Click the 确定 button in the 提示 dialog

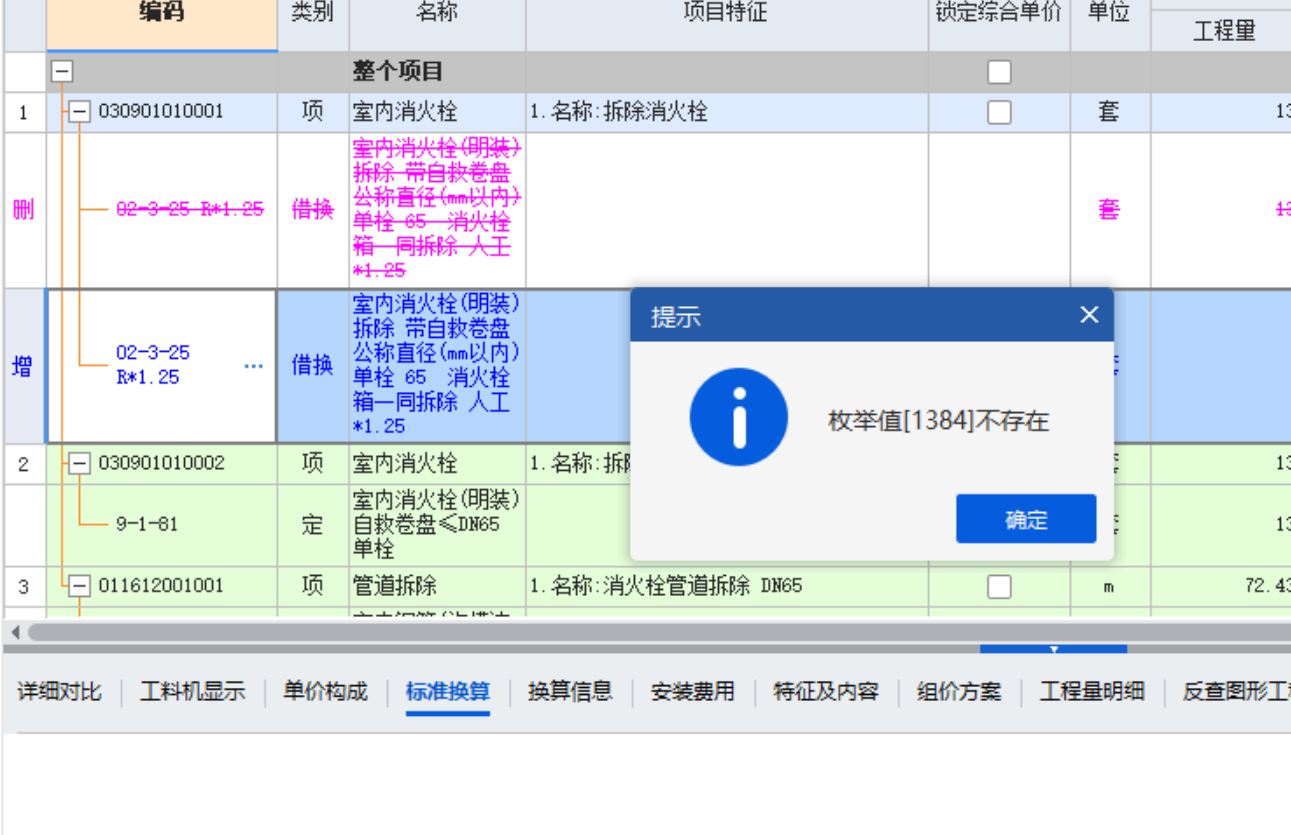[1025, 519]
